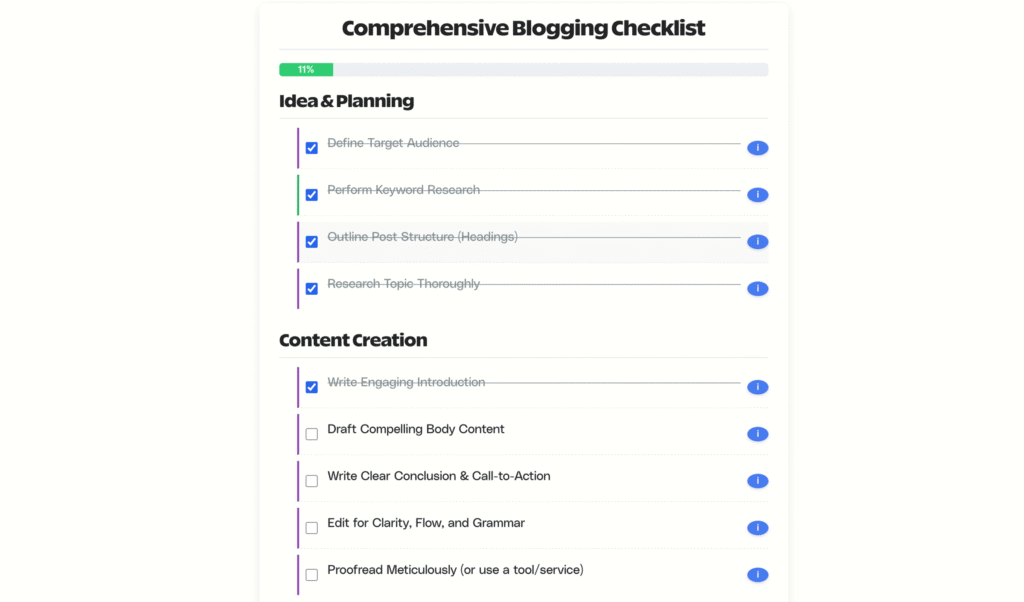Click the Write Engaging Introduction item label
The image size is (1024, 602).
[x=406, y=382]
